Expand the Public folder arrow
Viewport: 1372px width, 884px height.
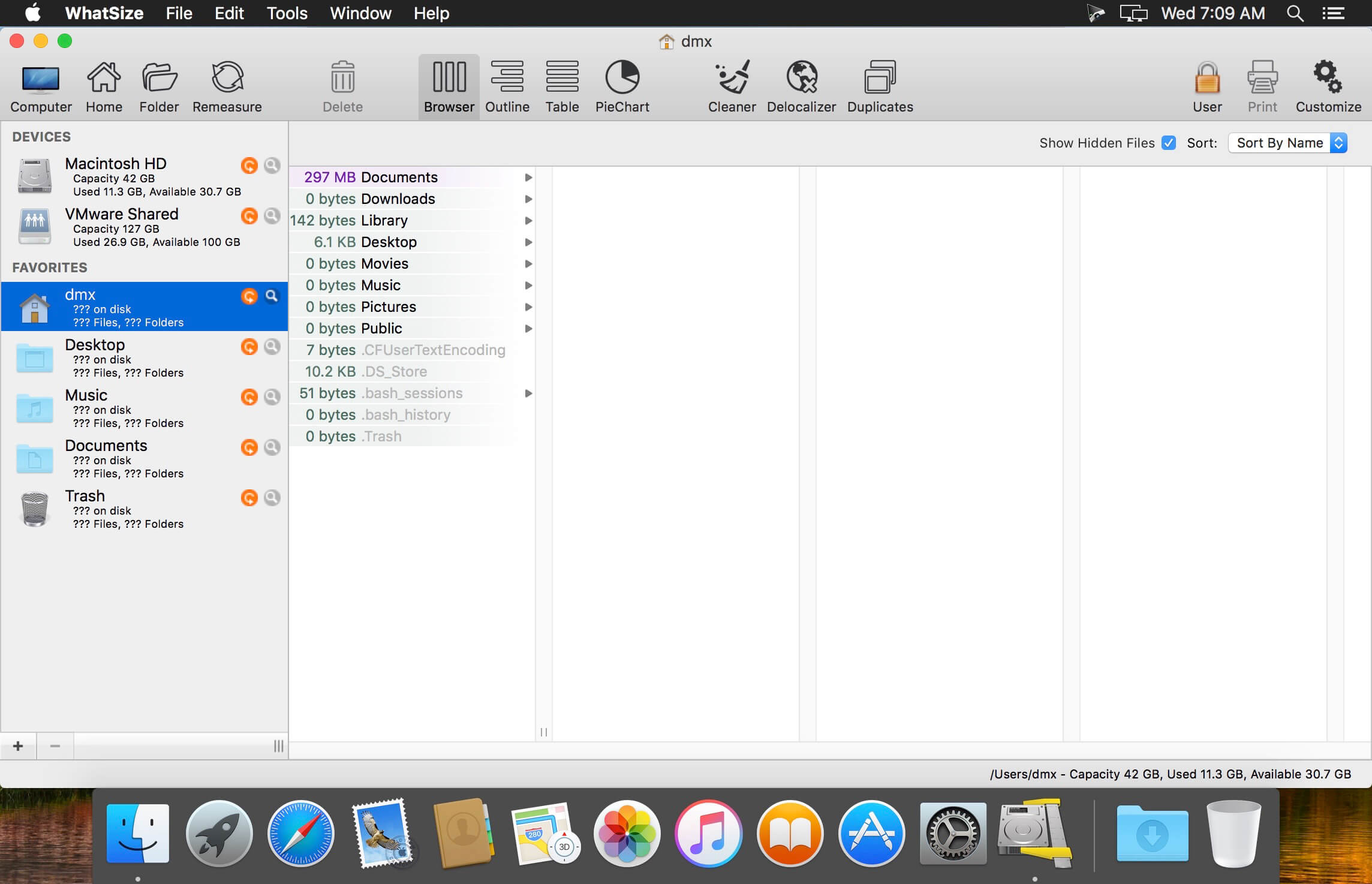click(x=528, y=329)
